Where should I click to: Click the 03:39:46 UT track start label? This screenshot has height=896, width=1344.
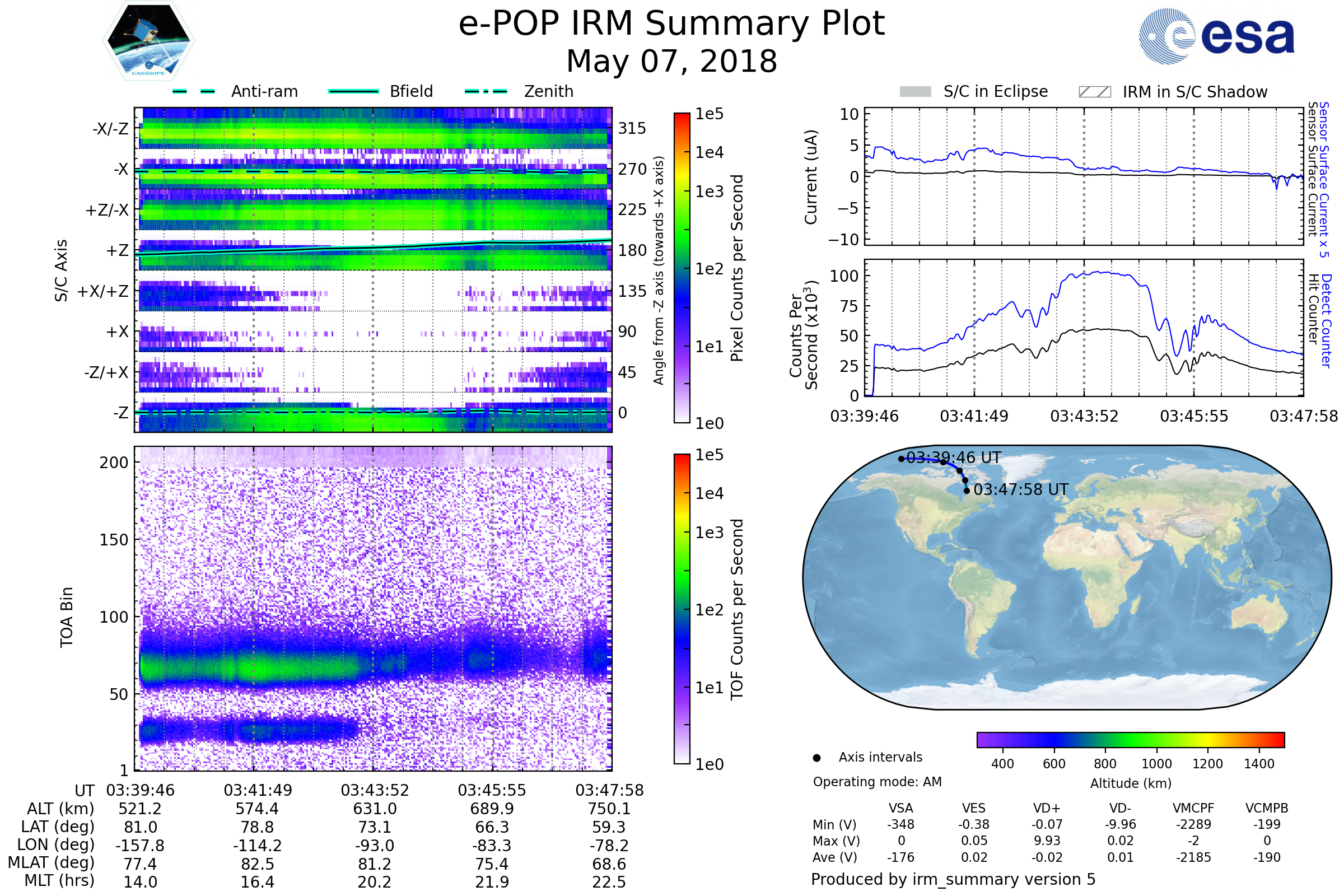click(x=954, y=458)
